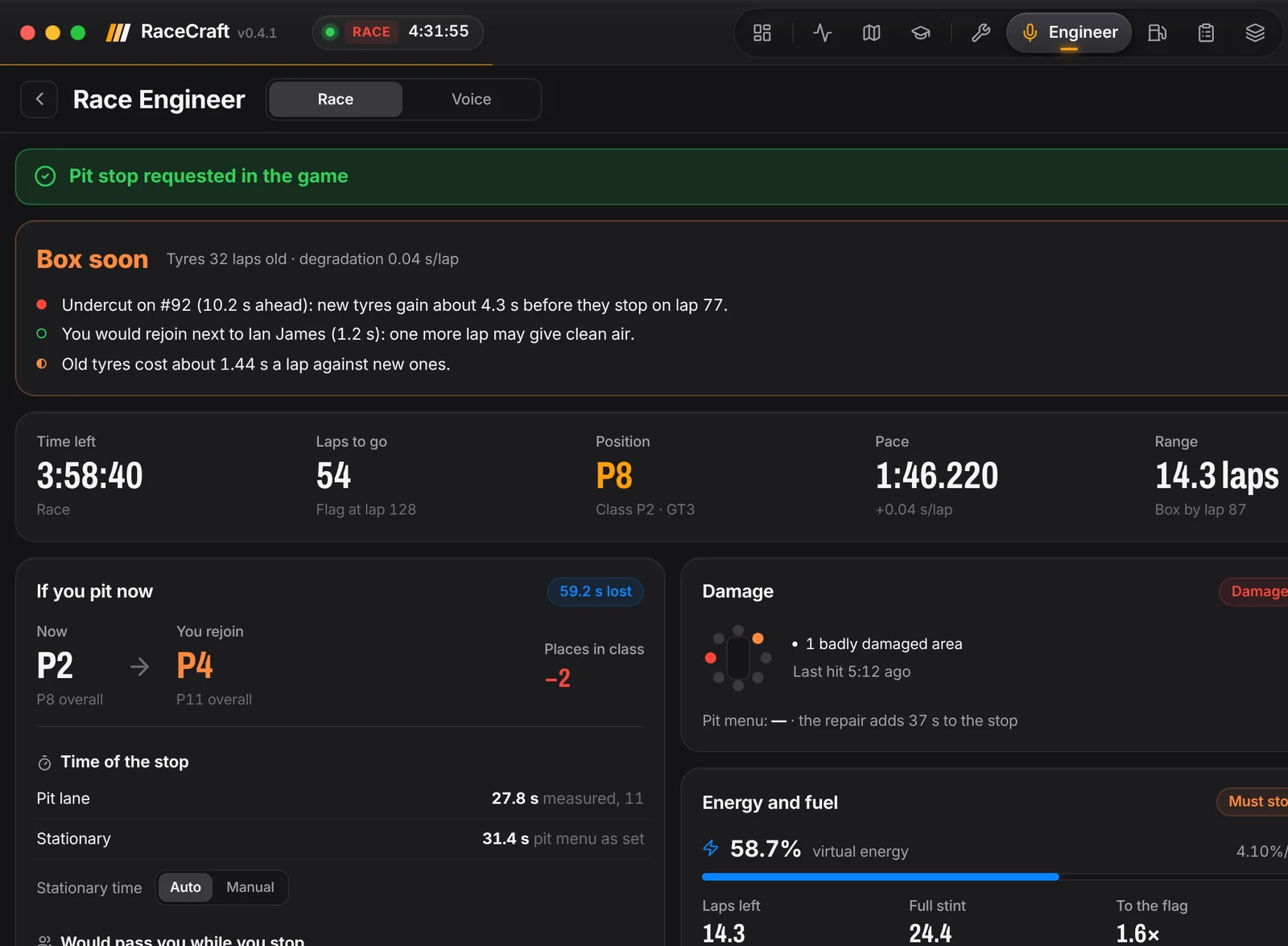Switch to the Race tab
Screen dimensions: 1288x946
(336, 99)
